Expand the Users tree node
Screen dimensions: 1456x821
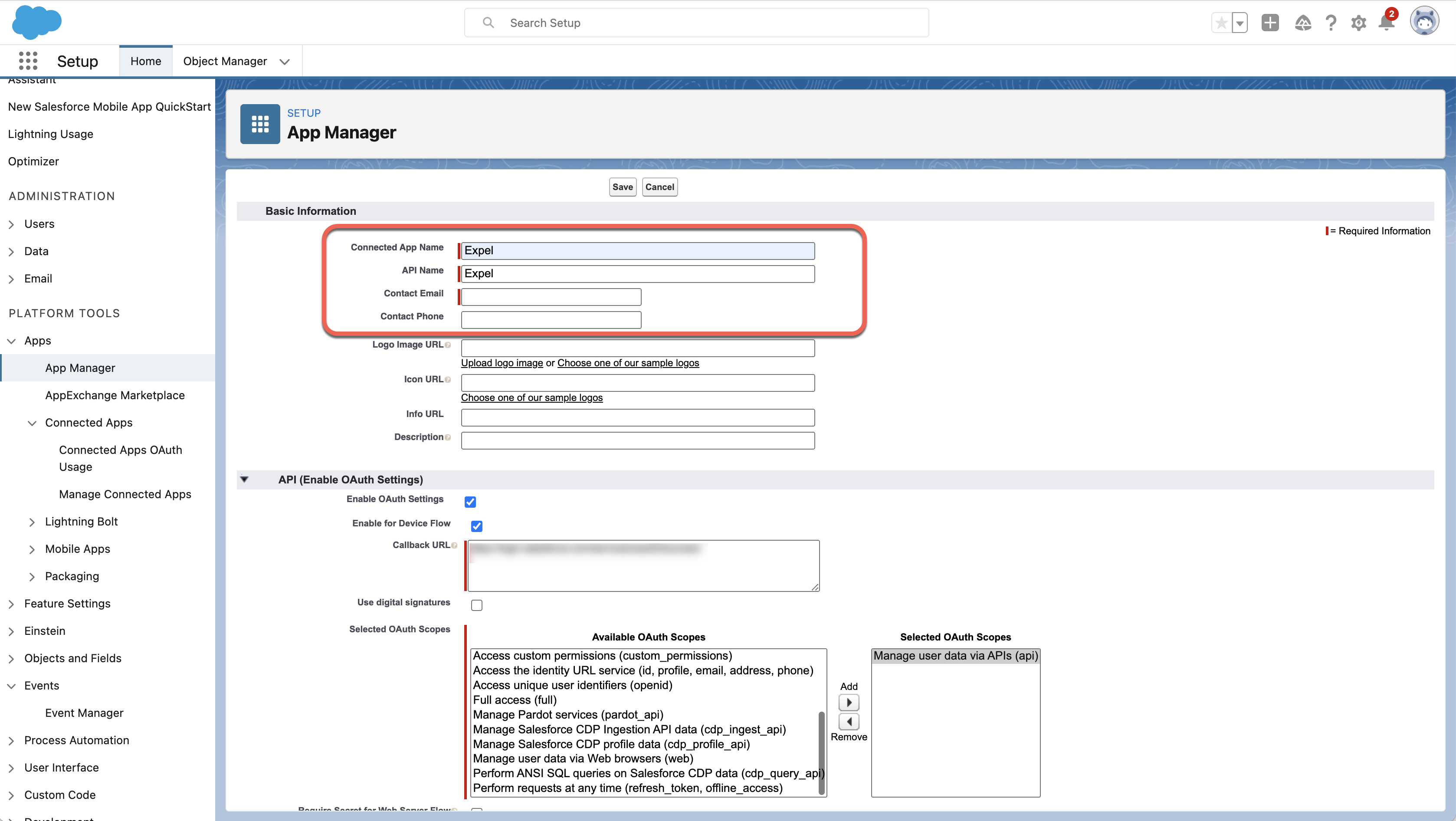[x=11, y=224]
